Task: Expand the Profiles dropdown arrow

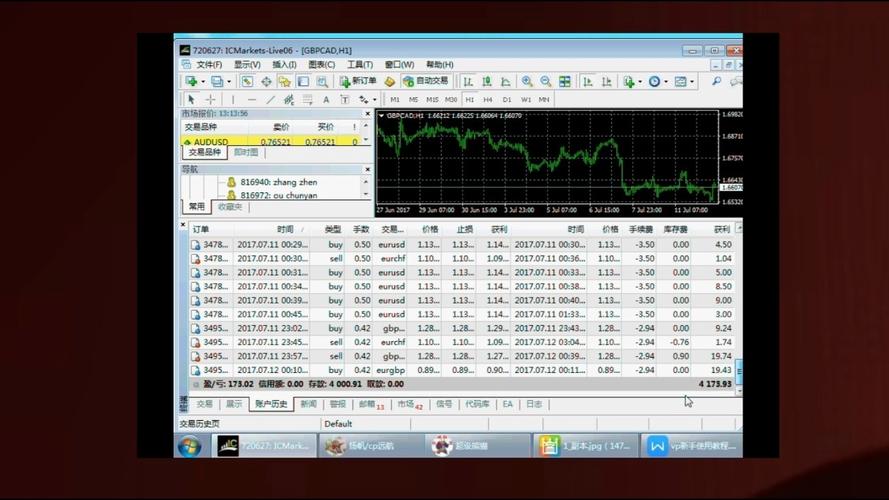Action: click(229, 82)
